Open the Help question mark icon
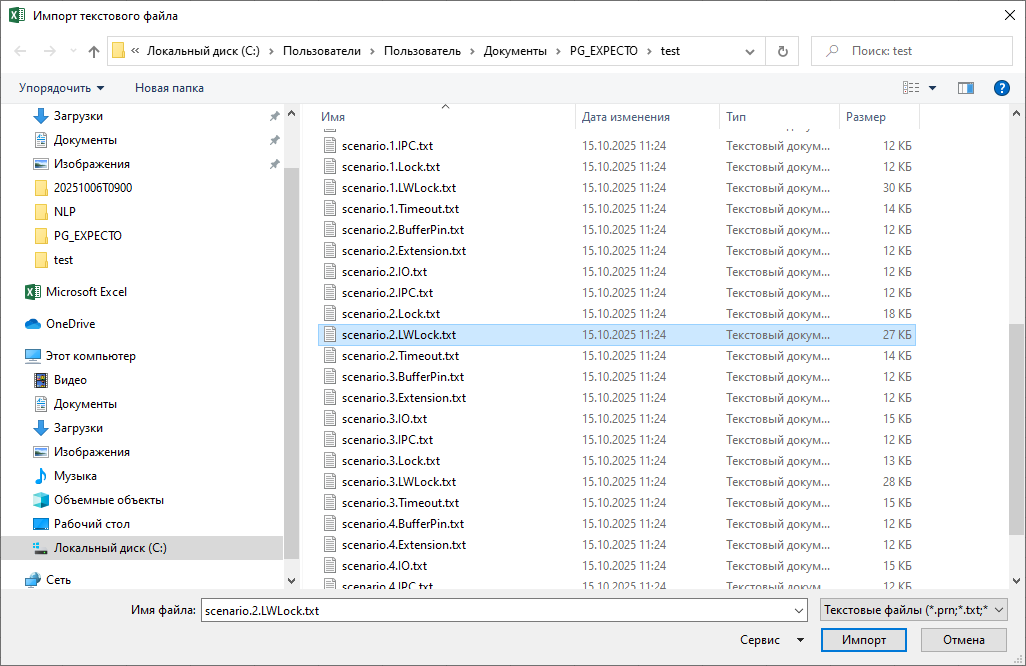The width and height of the screenshot is (1026, 666). point(1001,88)
